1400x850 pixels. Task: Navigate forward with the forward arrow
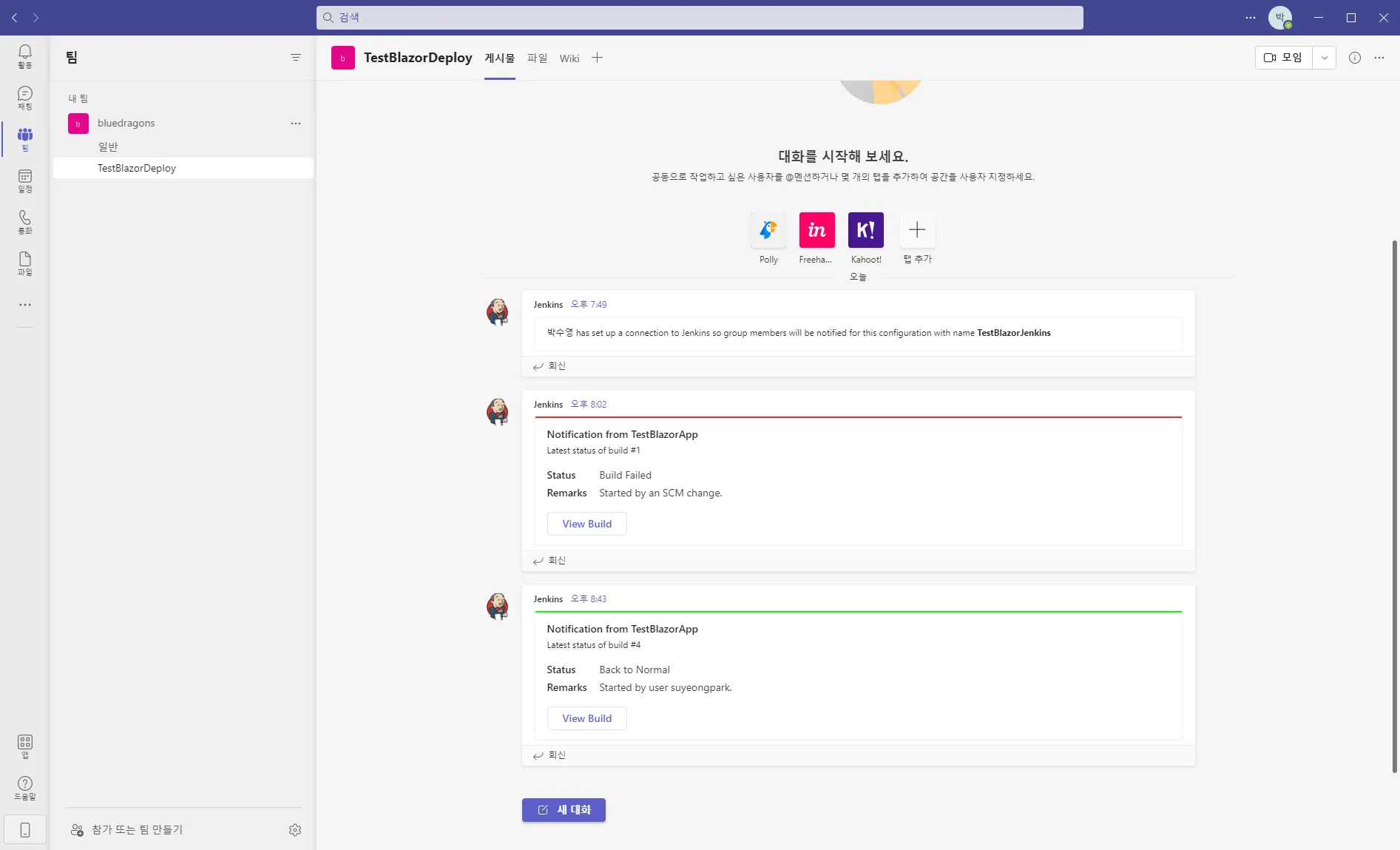click(x=35, y=18)
